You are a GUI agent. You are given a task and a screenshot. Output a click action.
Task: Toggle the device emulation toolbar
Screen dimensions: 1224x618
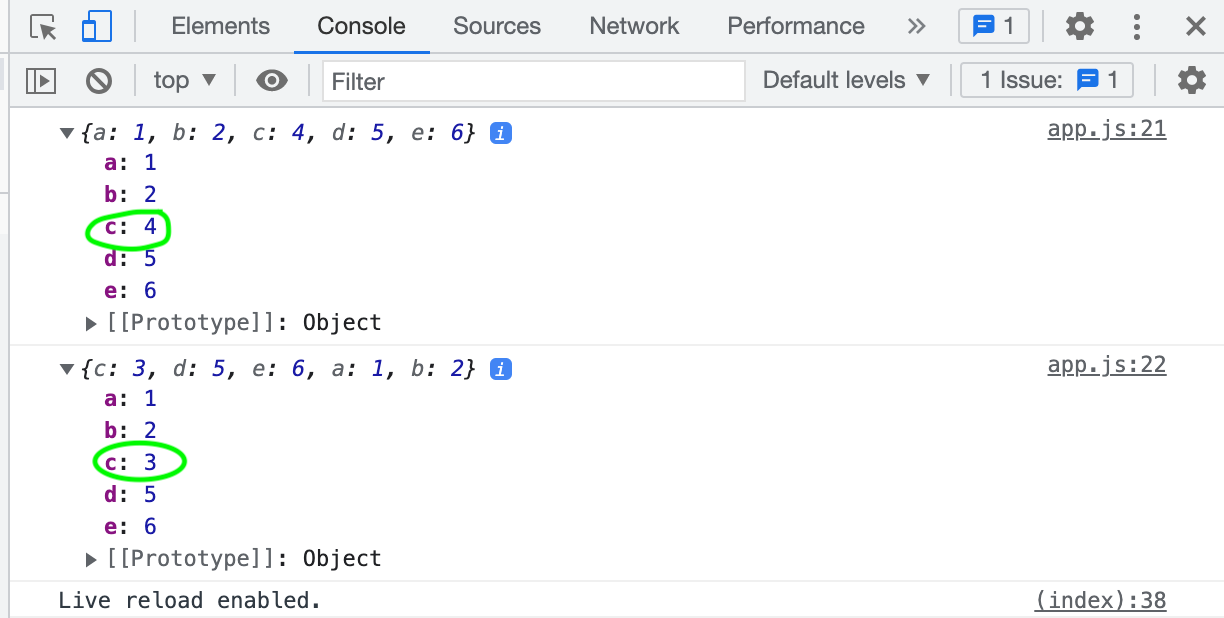[x=96, y=26]
